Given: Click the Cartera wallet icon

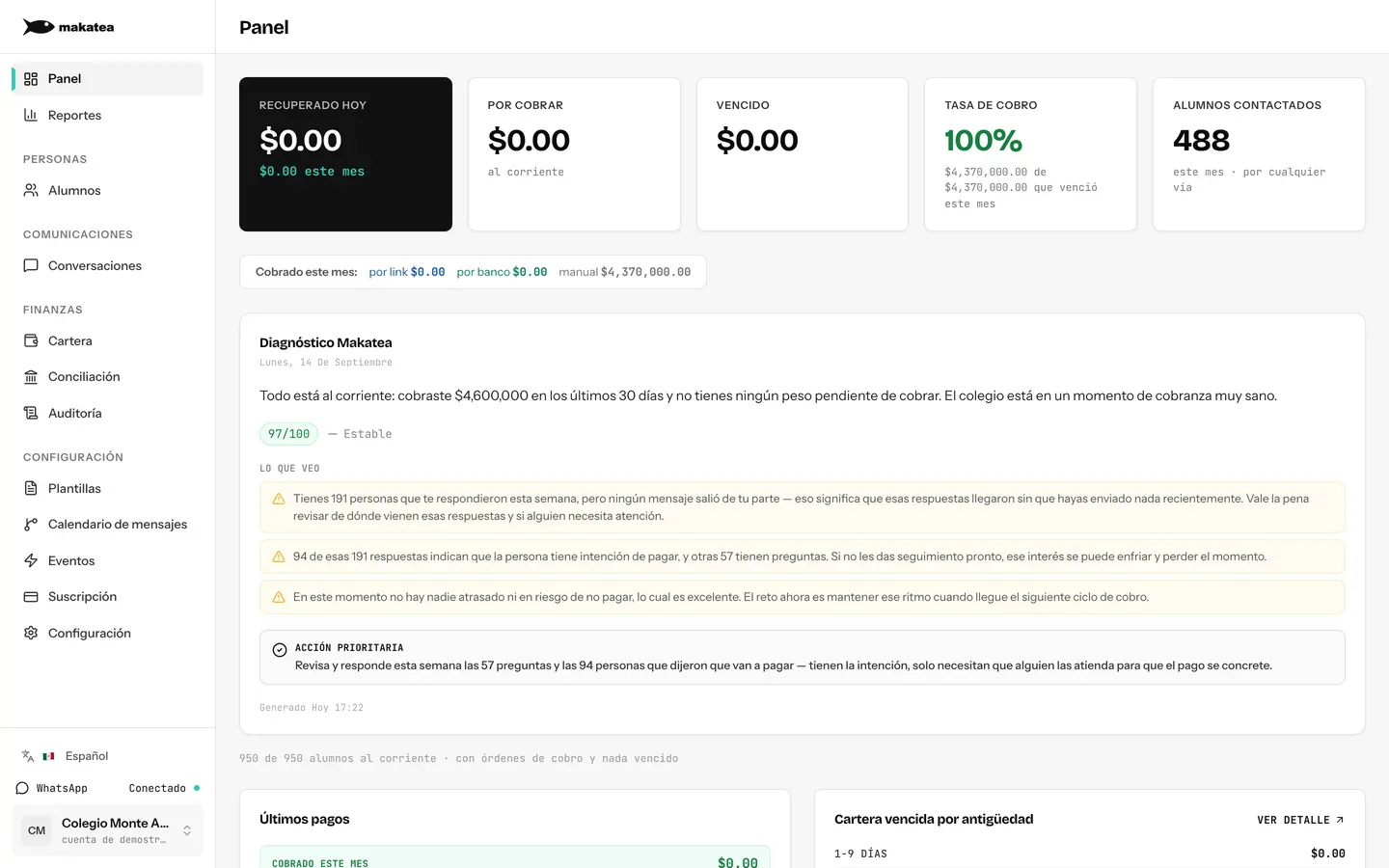Looking at the screenshot, I should tap(31, 340).
